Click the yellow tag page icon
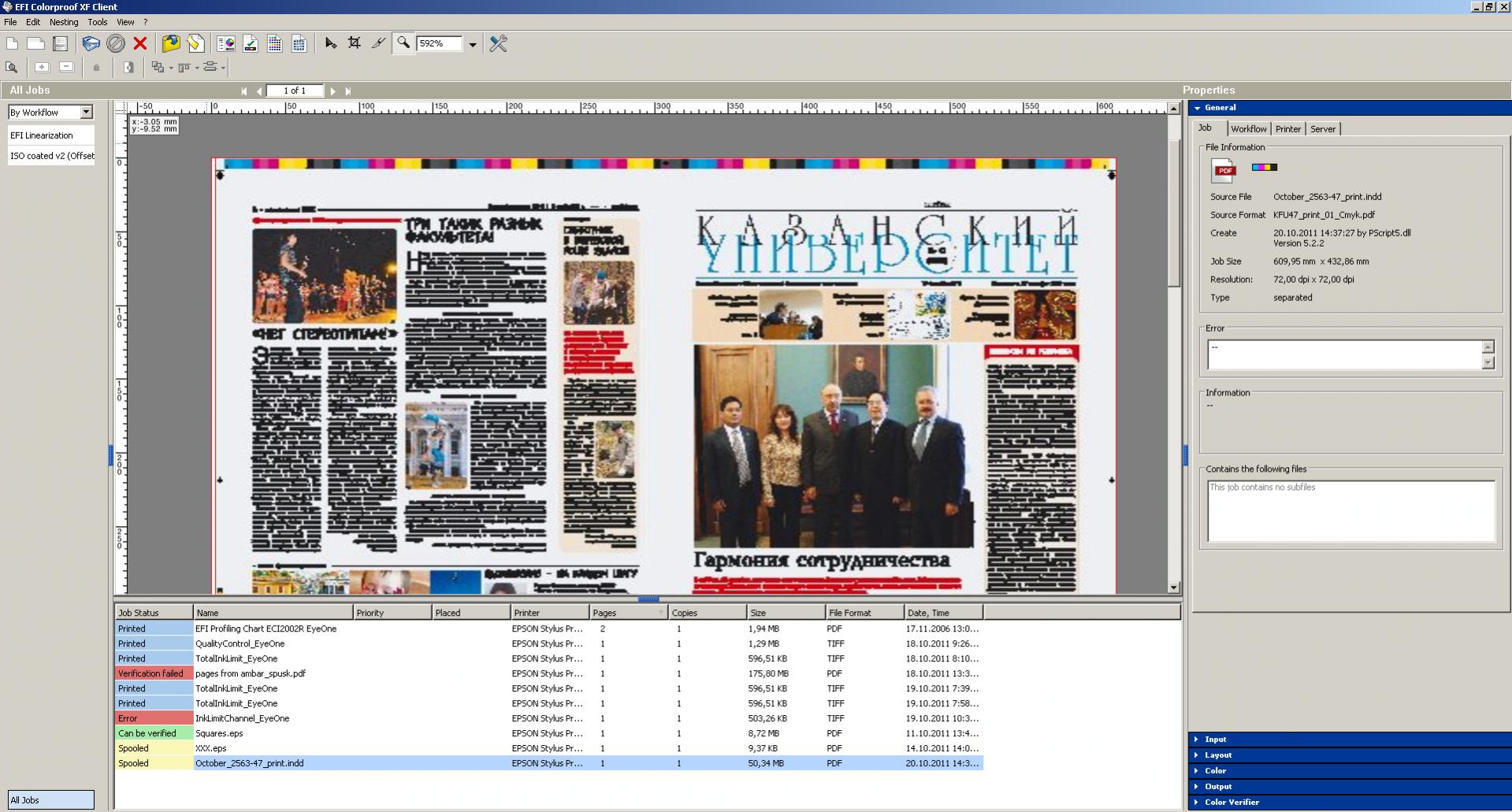 [195, 43]
